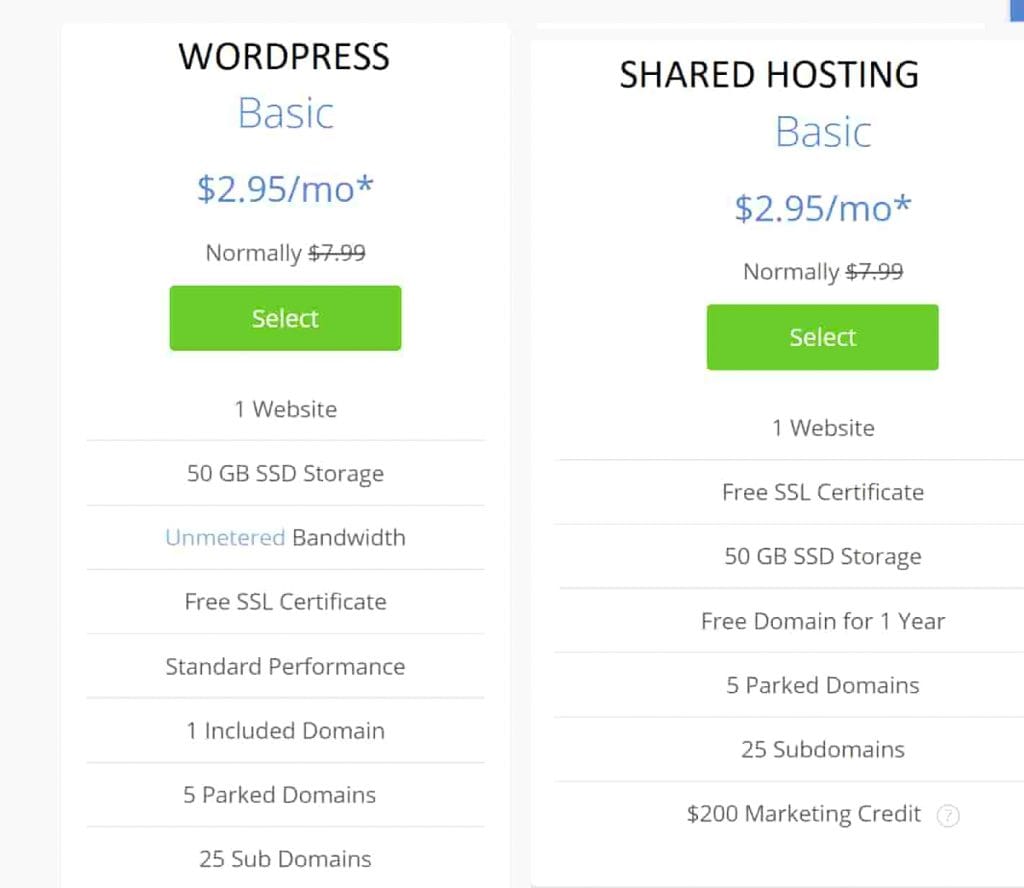Screen dimensions: 1024x888
Task: Click Free SSL Certificate under Shared Hosting
Action: click(822, 492)
